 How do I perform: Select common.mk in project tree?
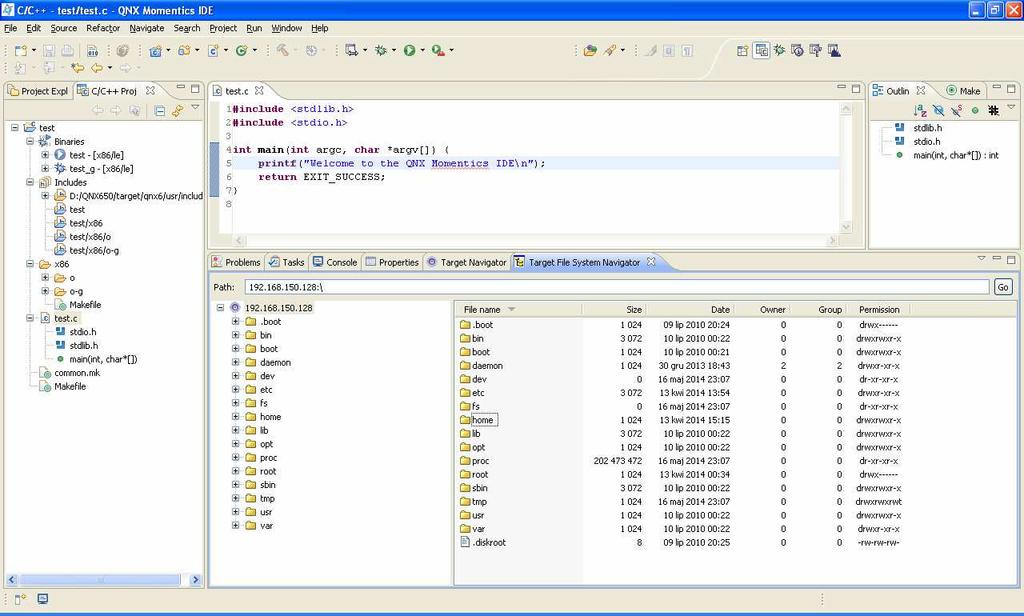[x=77, y=372]
